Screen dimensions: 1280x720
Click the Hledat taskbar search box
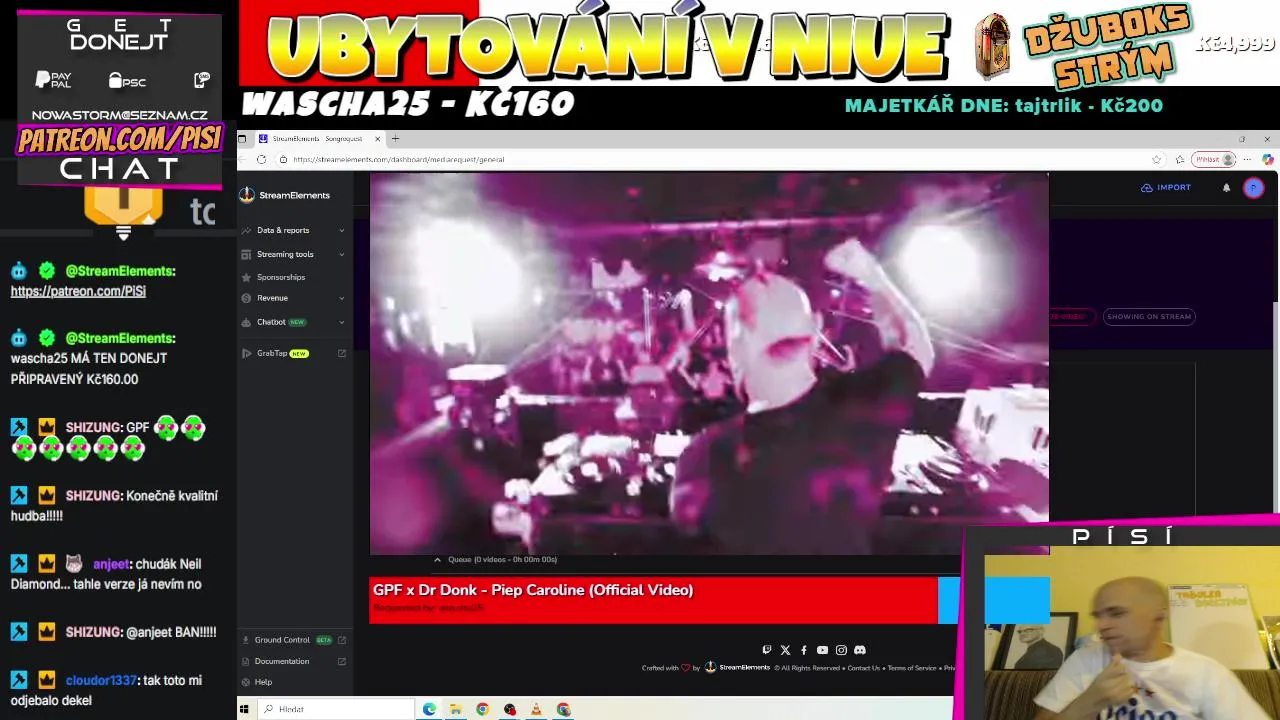pyautogui.click(x=336, y=709)
